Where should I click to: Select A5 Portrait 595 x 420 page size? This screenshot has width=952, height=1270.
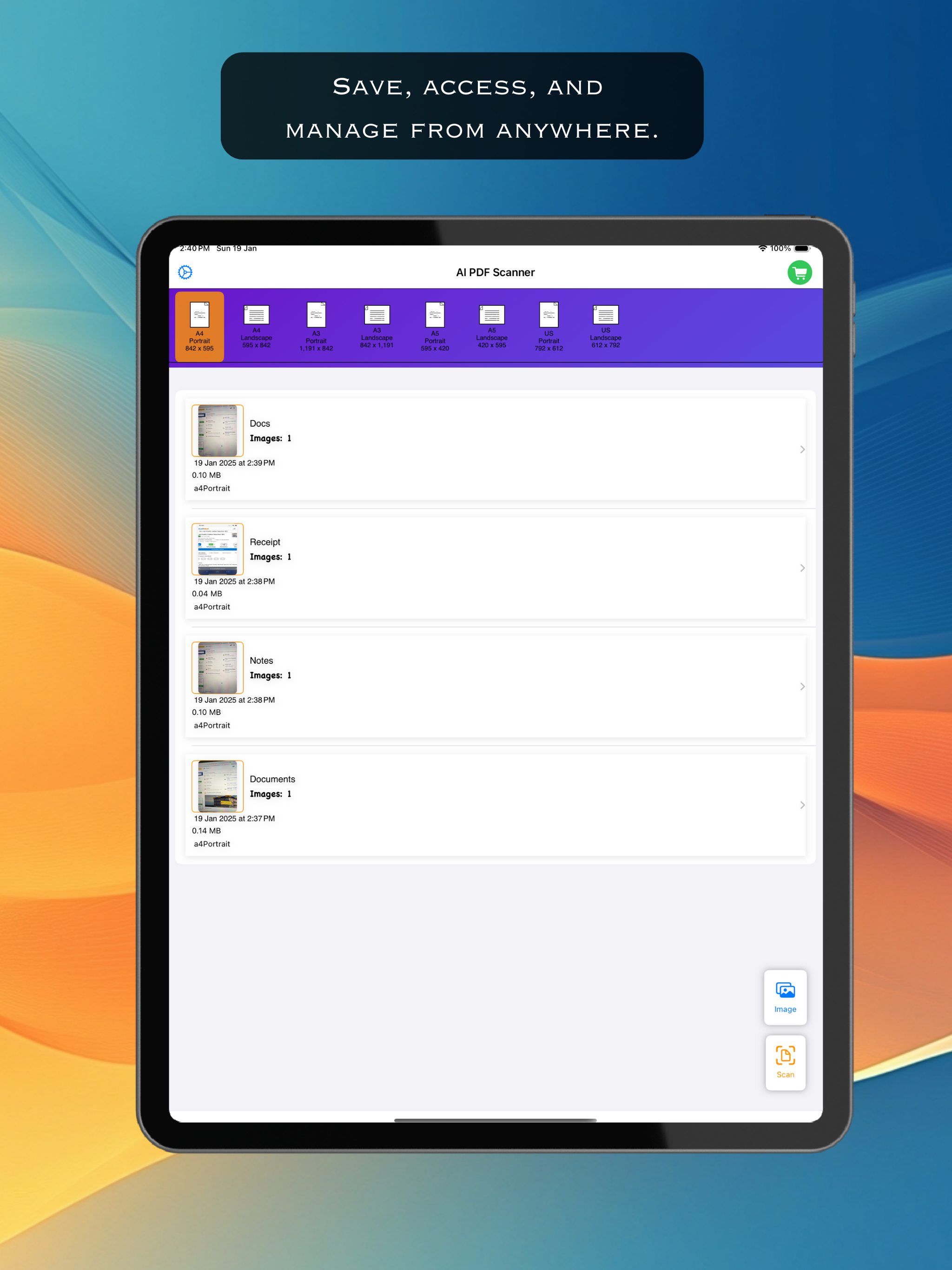click(x=435, y=326)
